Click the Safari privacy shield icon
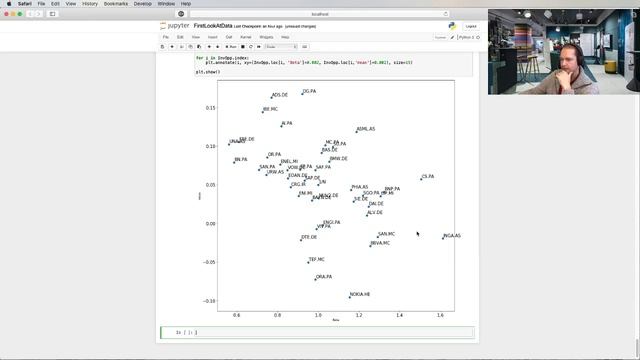The image size is (640, 360). click(181, 14)
